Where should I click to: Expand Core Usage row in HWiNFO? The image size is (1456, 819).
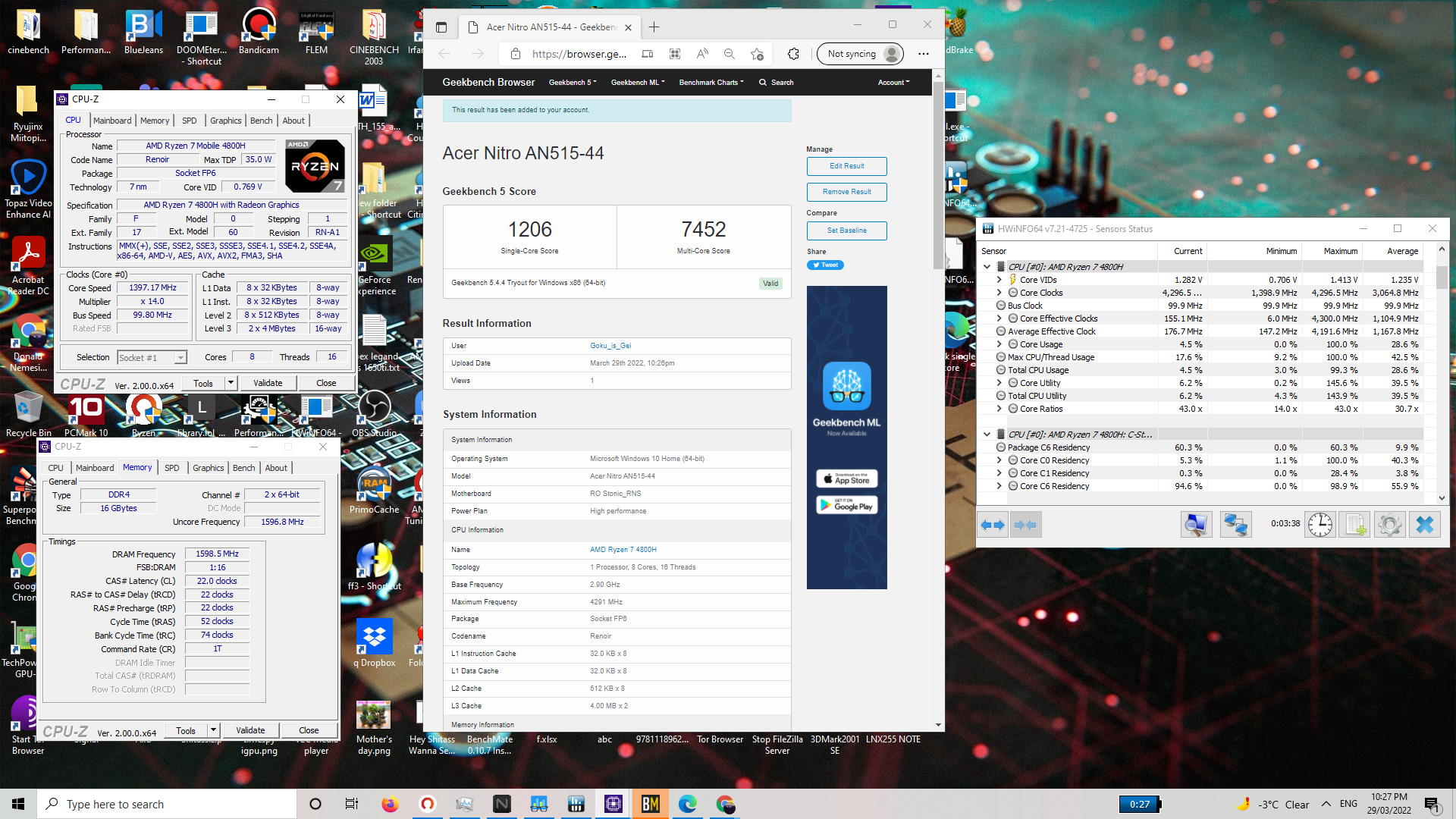pos(999,344)
